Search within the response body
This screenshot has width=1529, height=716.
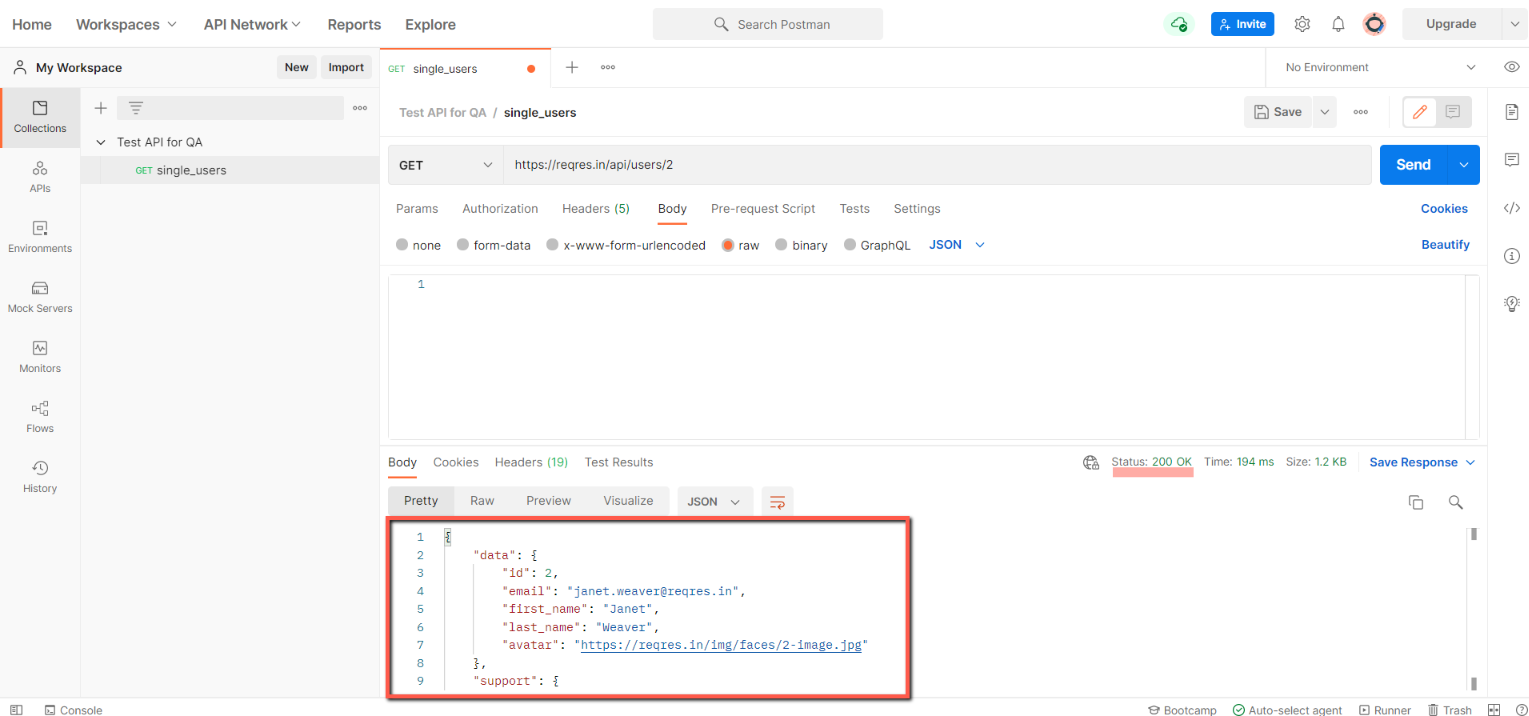[1455, 502]
